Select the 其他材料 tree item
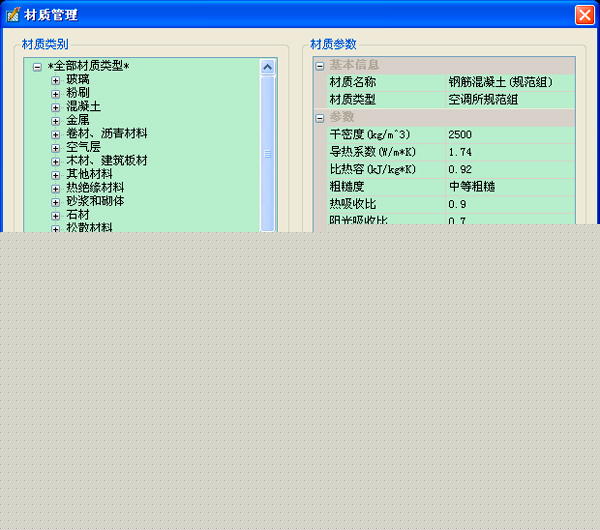600x530 pixels. point(89,174)
